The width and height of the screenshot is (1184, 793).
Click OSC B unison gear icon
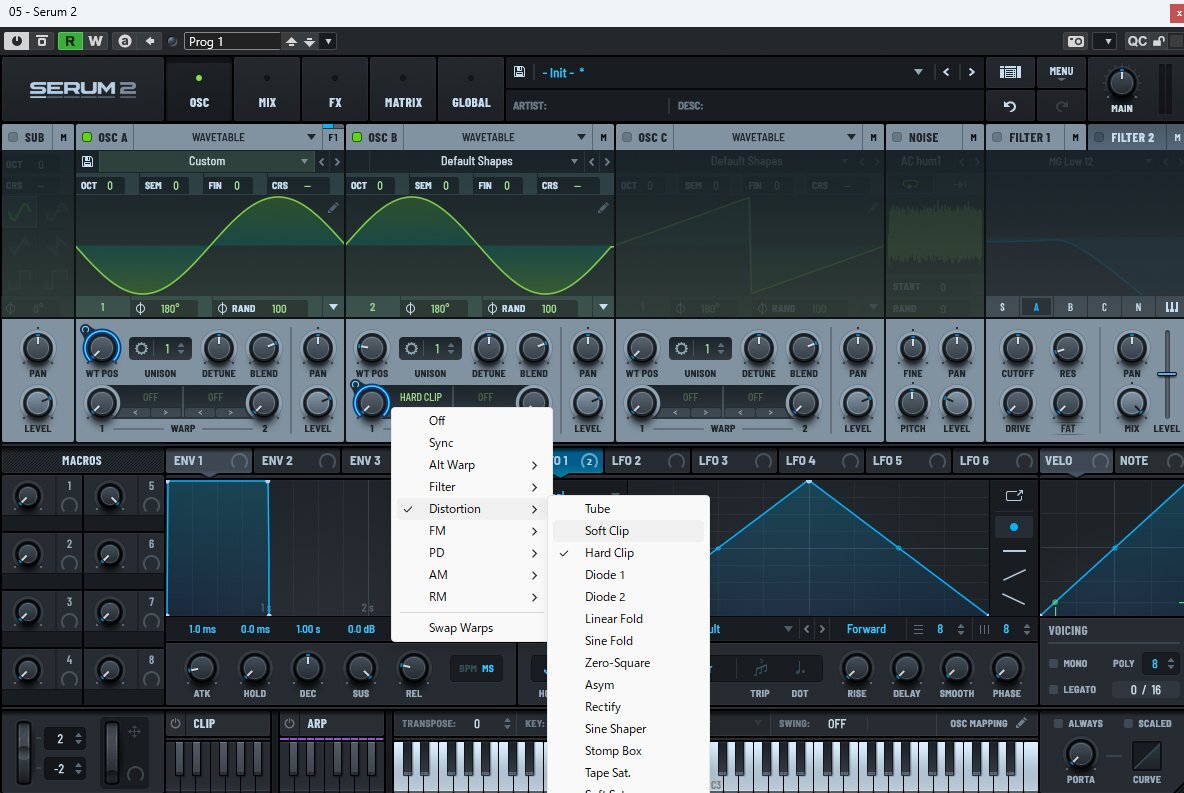(411, 348)
